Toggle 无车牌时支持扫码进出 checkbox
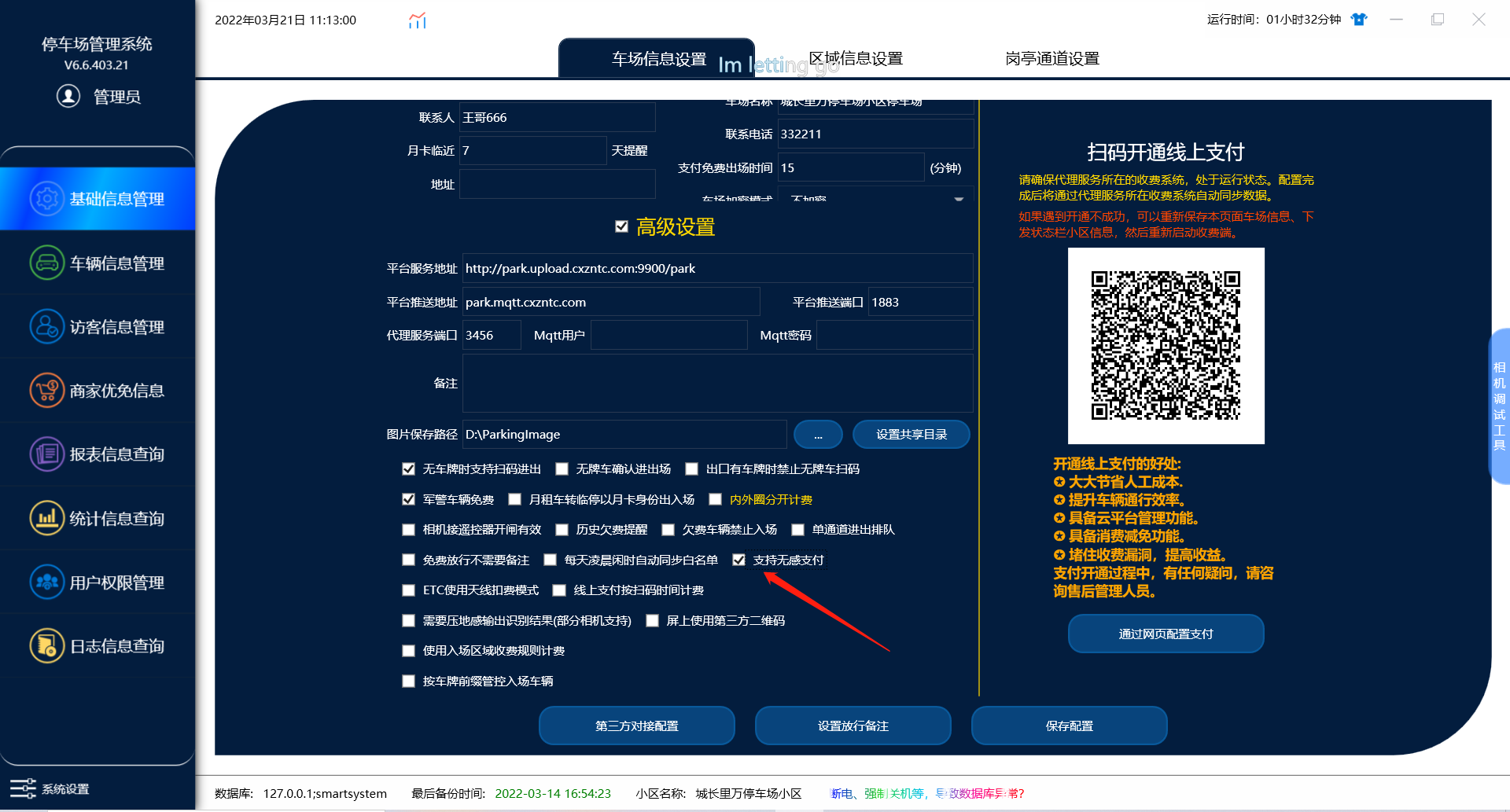Viewport: 1510px width, 812px height. (408, 469)
